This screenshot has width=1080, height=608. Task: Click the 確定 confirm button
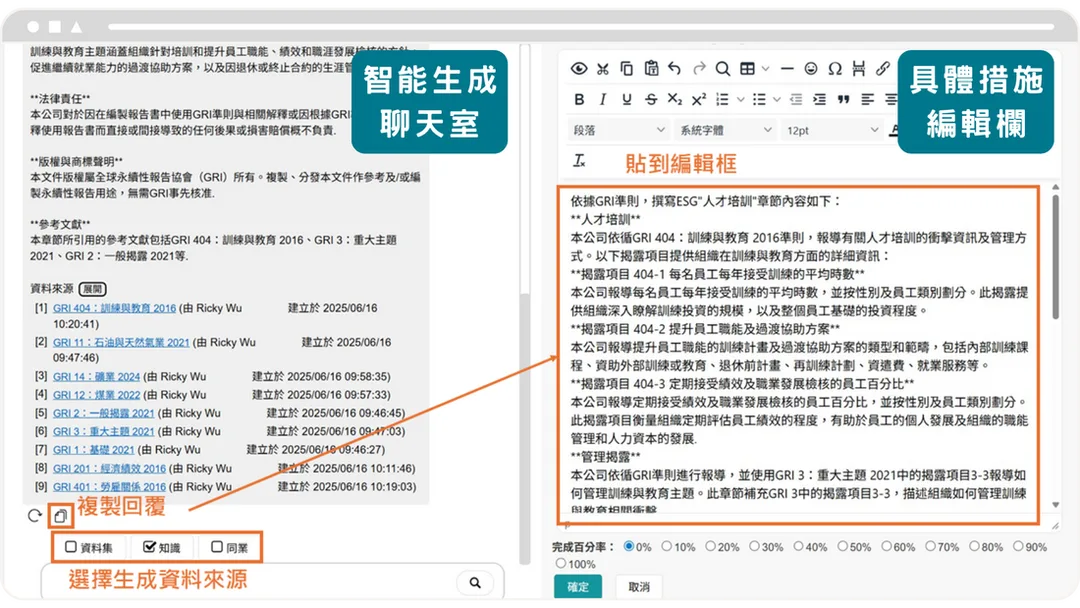pyautogui.click(x=578, y=587)
